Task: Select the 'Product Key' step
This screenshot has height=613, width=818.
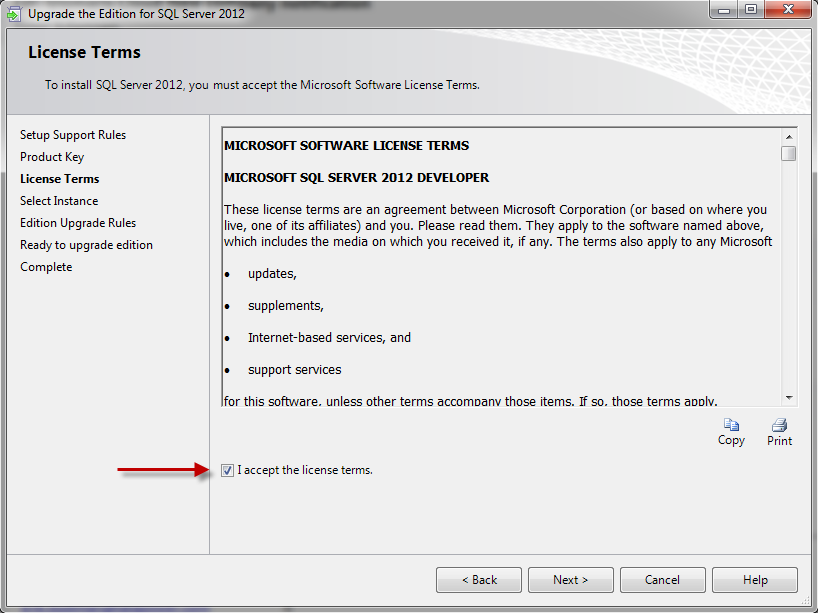Action: point(52,157)
